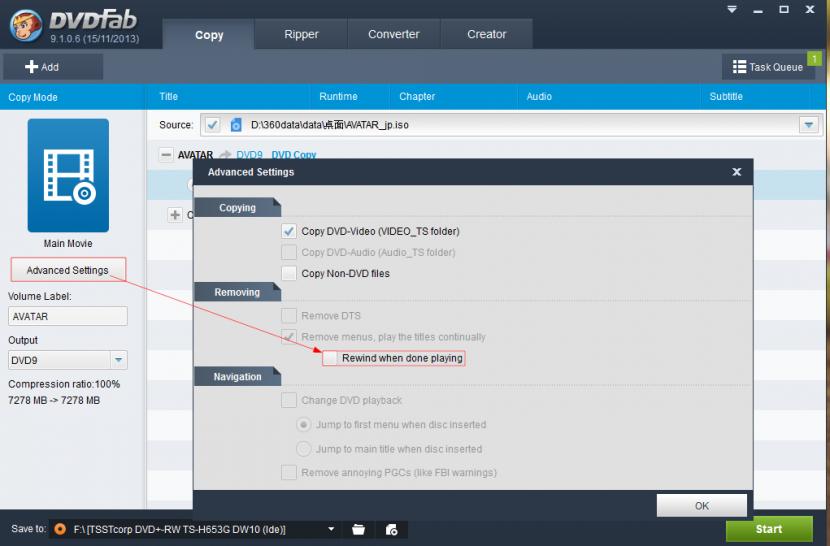
Task: Expand the plus row under AVATAR
Action: coord(175,214)
